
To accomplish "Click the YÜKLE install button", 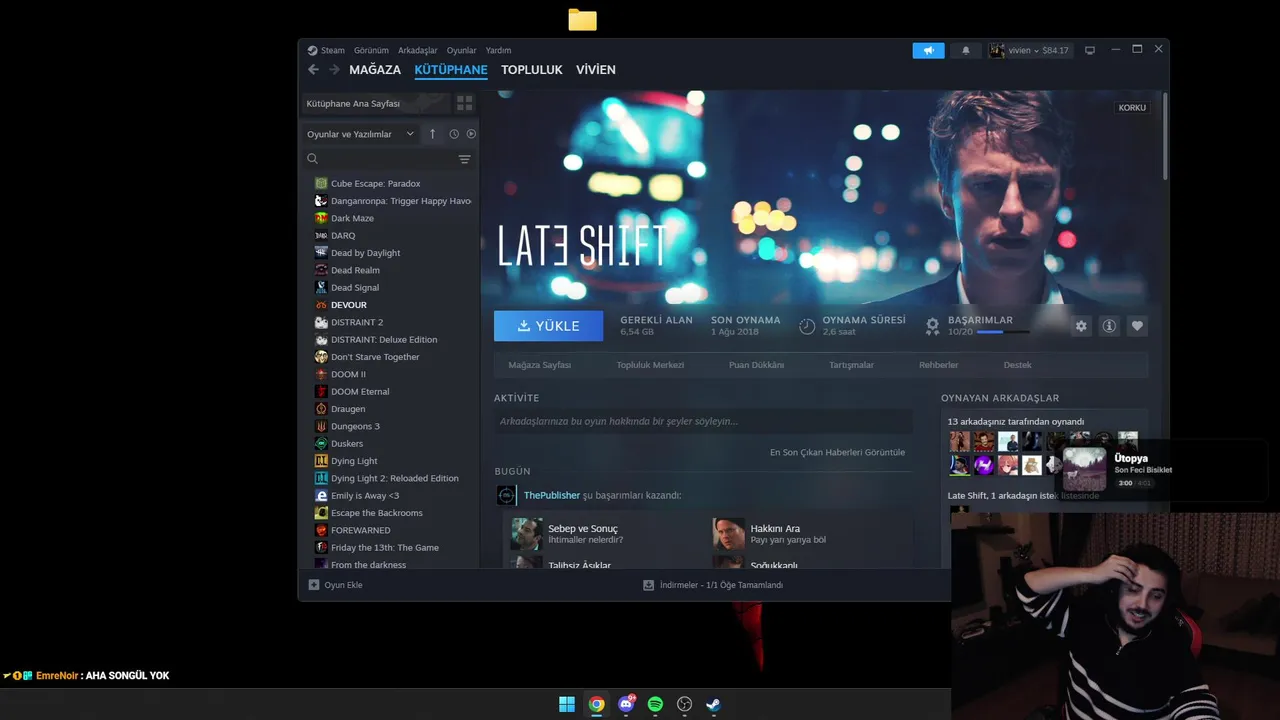I will 548,326.
